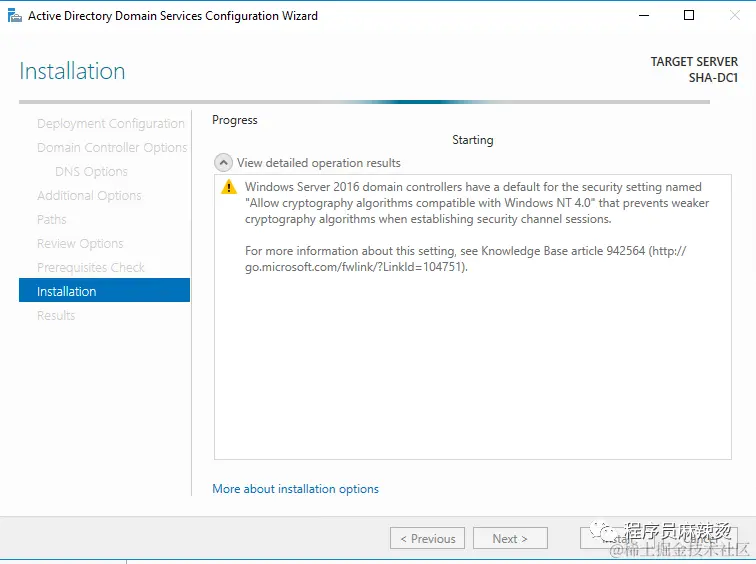
Task: Select the Prerequisites Check step
Action: pos(91,268)
